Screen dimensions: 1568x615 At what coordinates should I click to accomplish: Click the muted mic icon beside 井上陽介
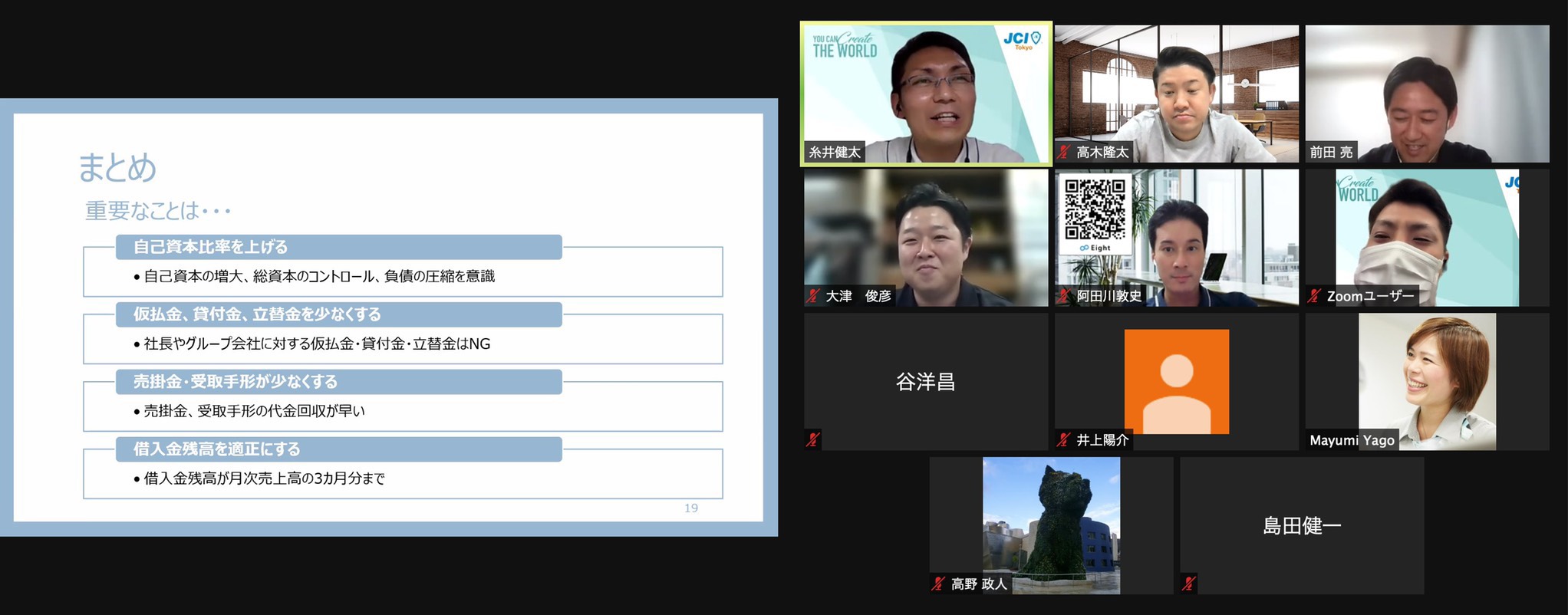click(x=1063, y=439)
